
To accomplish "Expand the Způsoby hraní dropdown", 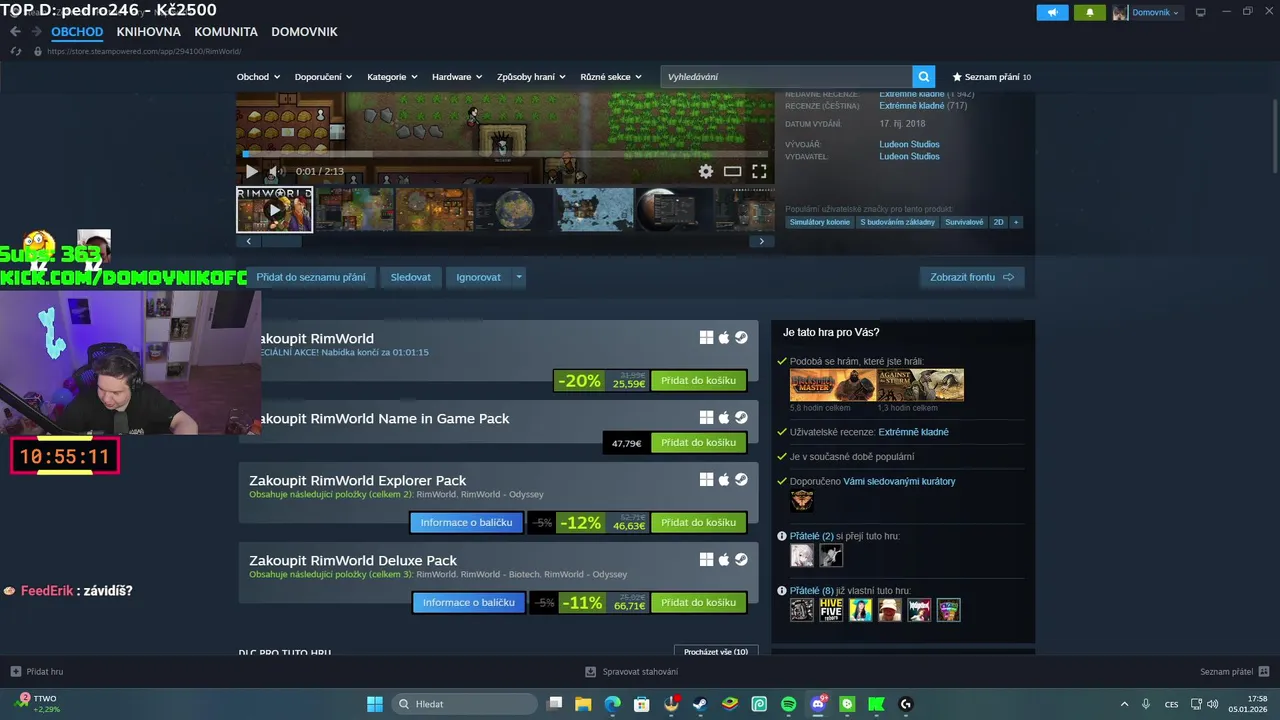I will pos(531,77).
